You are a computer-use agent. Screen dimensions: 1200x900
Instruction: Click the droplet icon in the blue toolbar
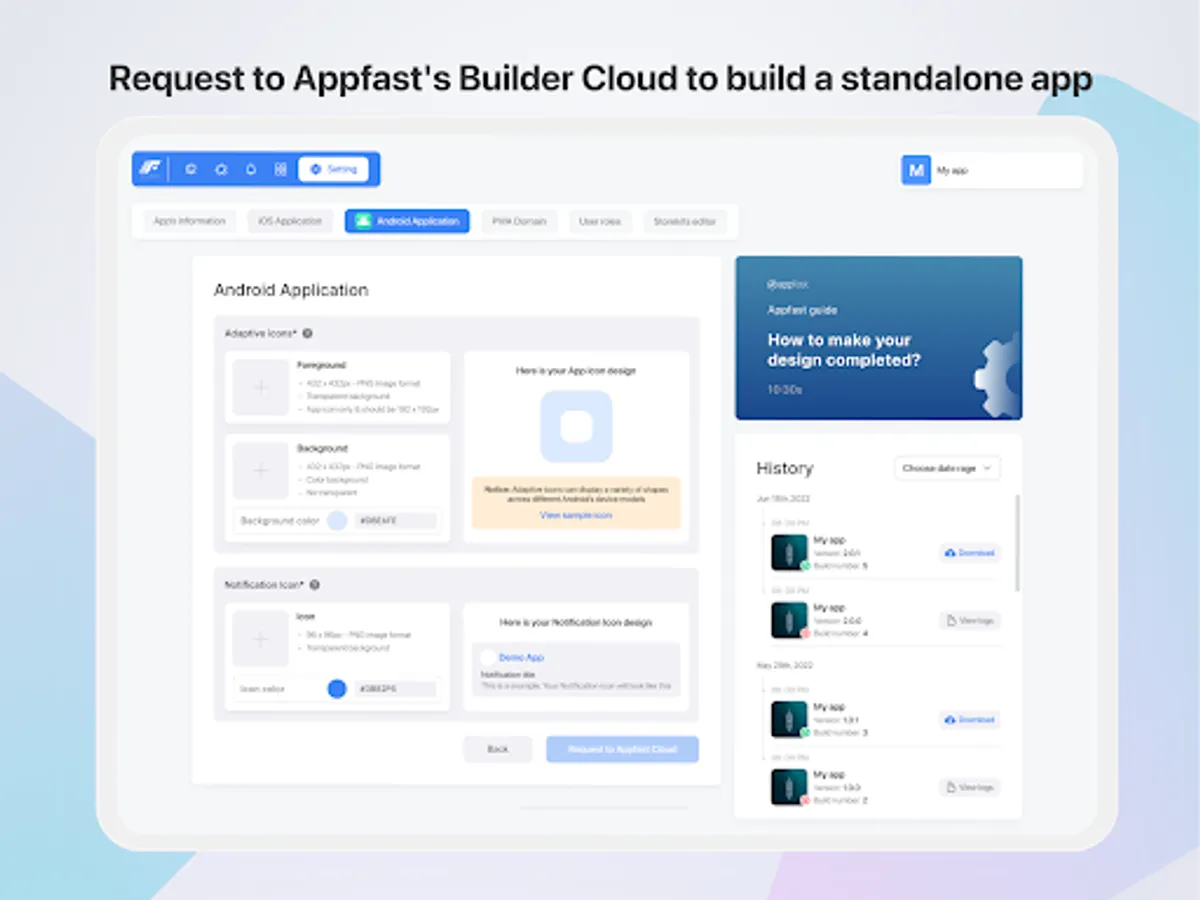pyautogui.click(x=251, y=170)
